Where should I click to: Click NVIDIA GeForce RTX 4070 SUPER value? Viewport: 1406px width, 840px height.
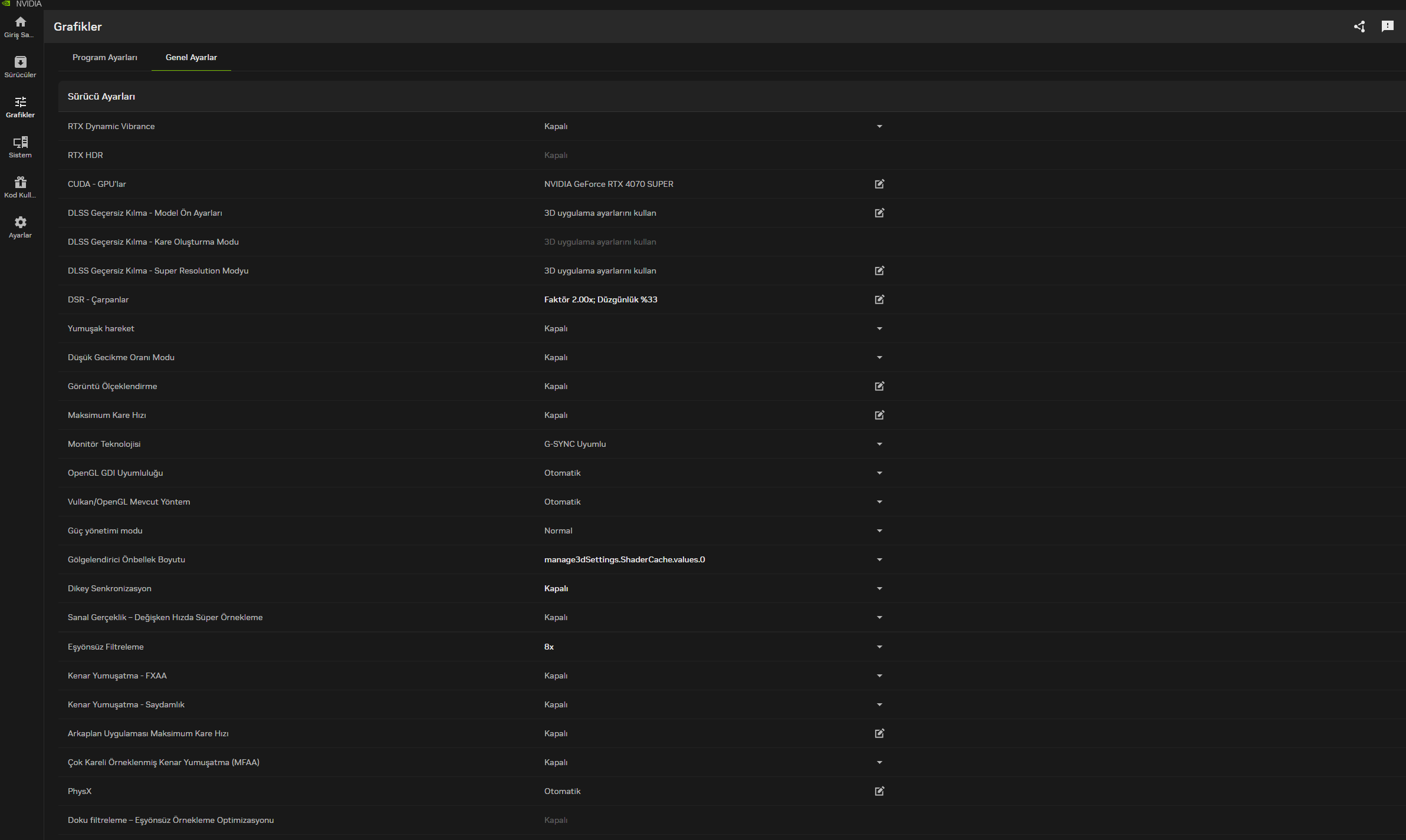[609, 184]
